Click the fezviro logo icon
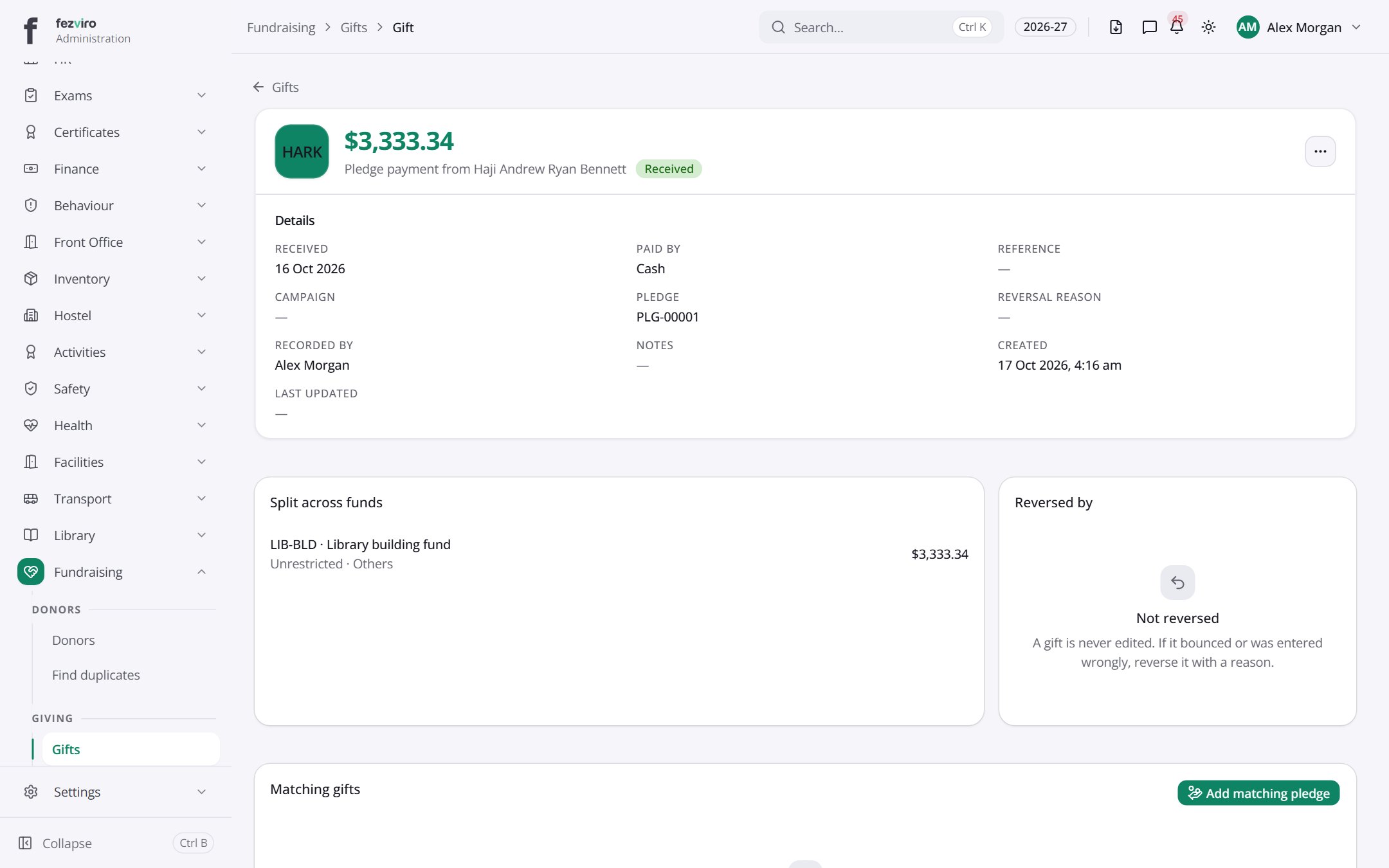 (30, 30)
